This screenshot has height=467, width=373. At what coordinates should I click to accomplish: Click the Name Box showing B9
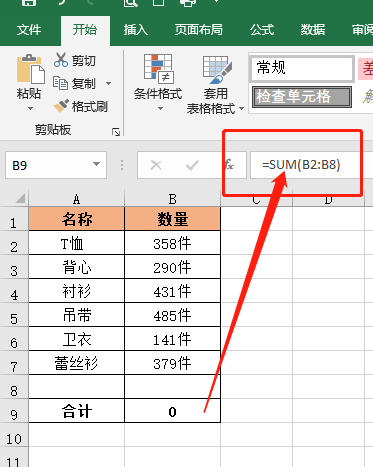pos(56,165)
